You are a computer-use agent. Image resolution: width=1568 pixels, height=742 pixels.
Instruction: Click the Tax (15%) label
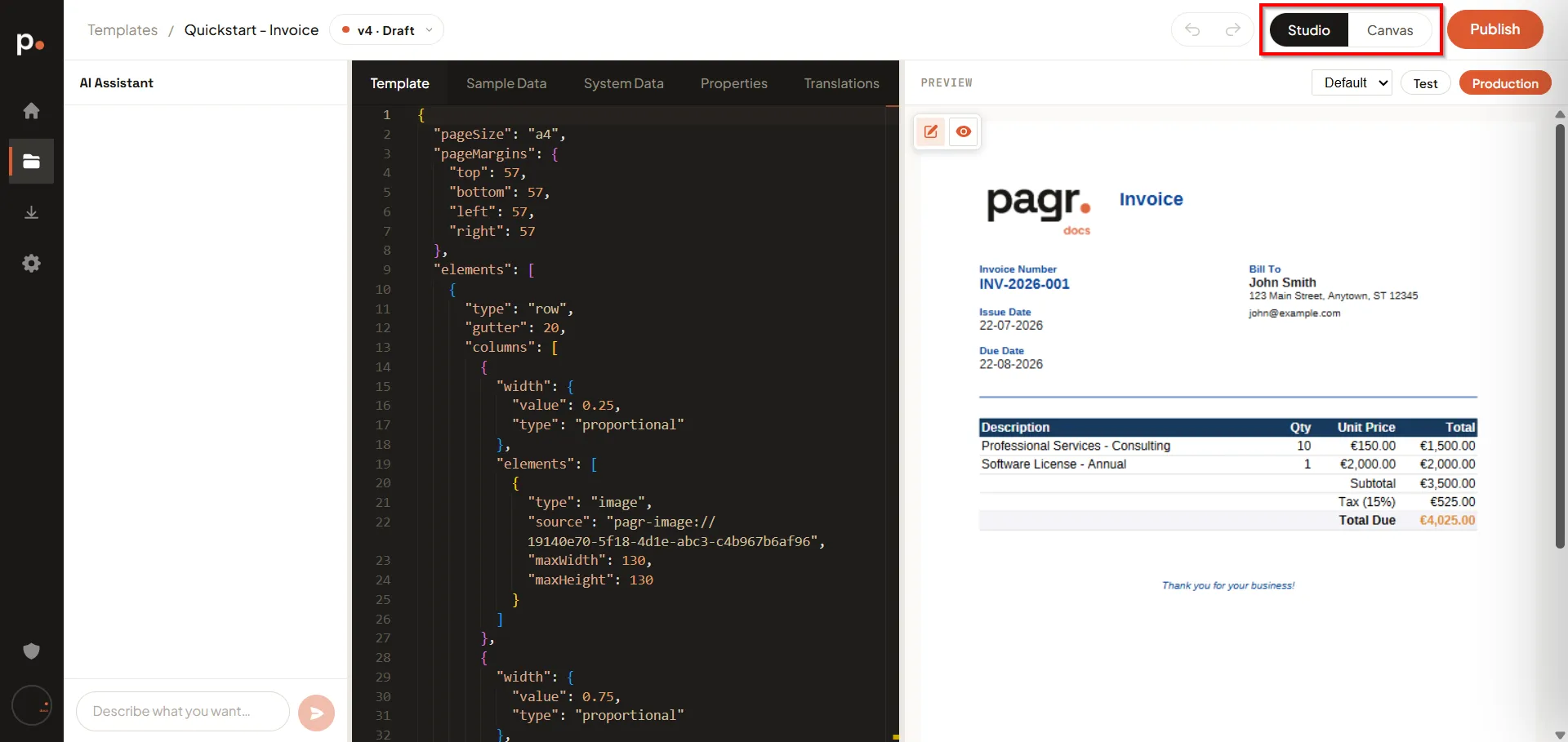[x=1366, y=501]
